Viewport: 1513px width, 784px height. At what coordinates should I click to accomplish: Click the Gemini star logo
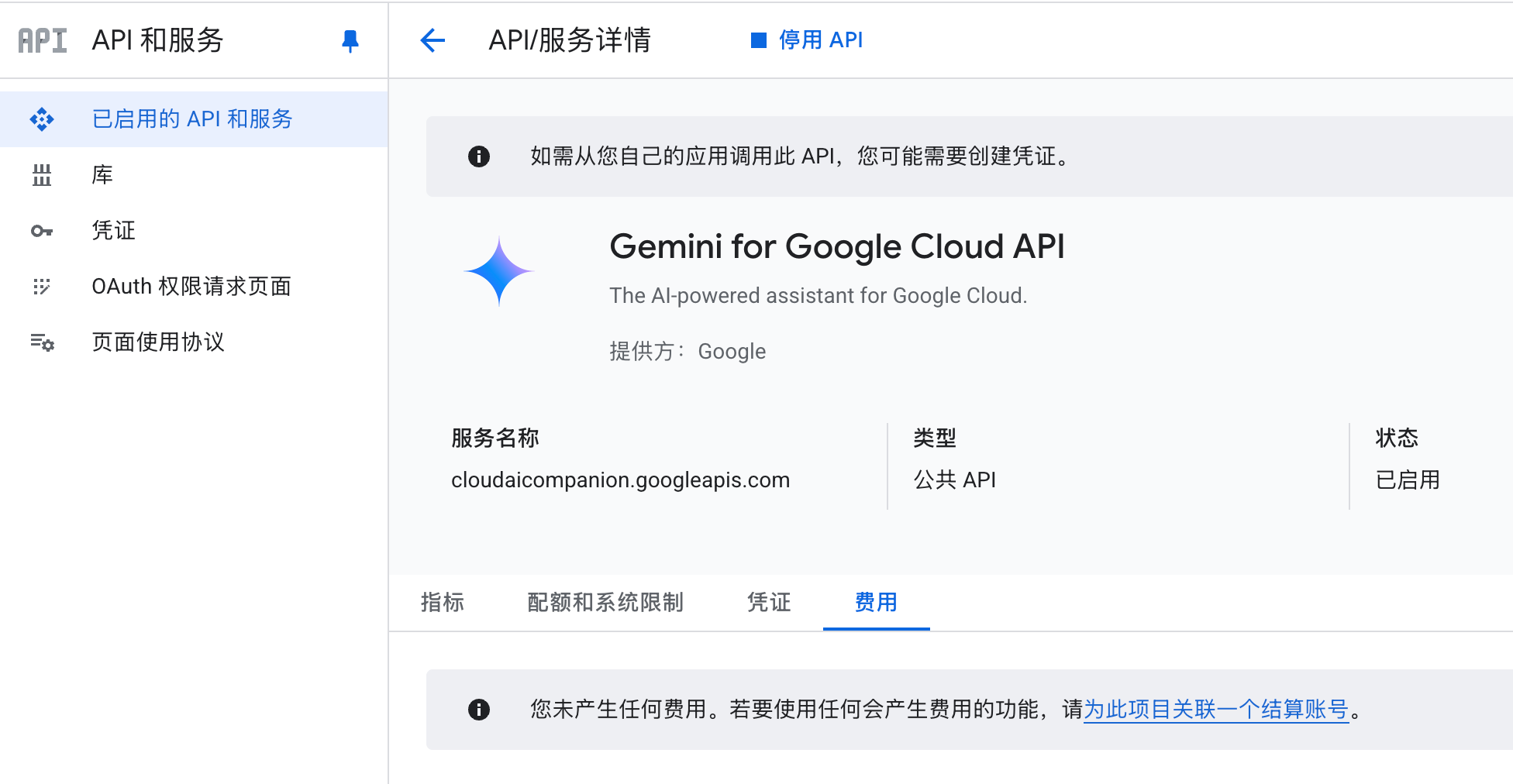tap(498, 271)
